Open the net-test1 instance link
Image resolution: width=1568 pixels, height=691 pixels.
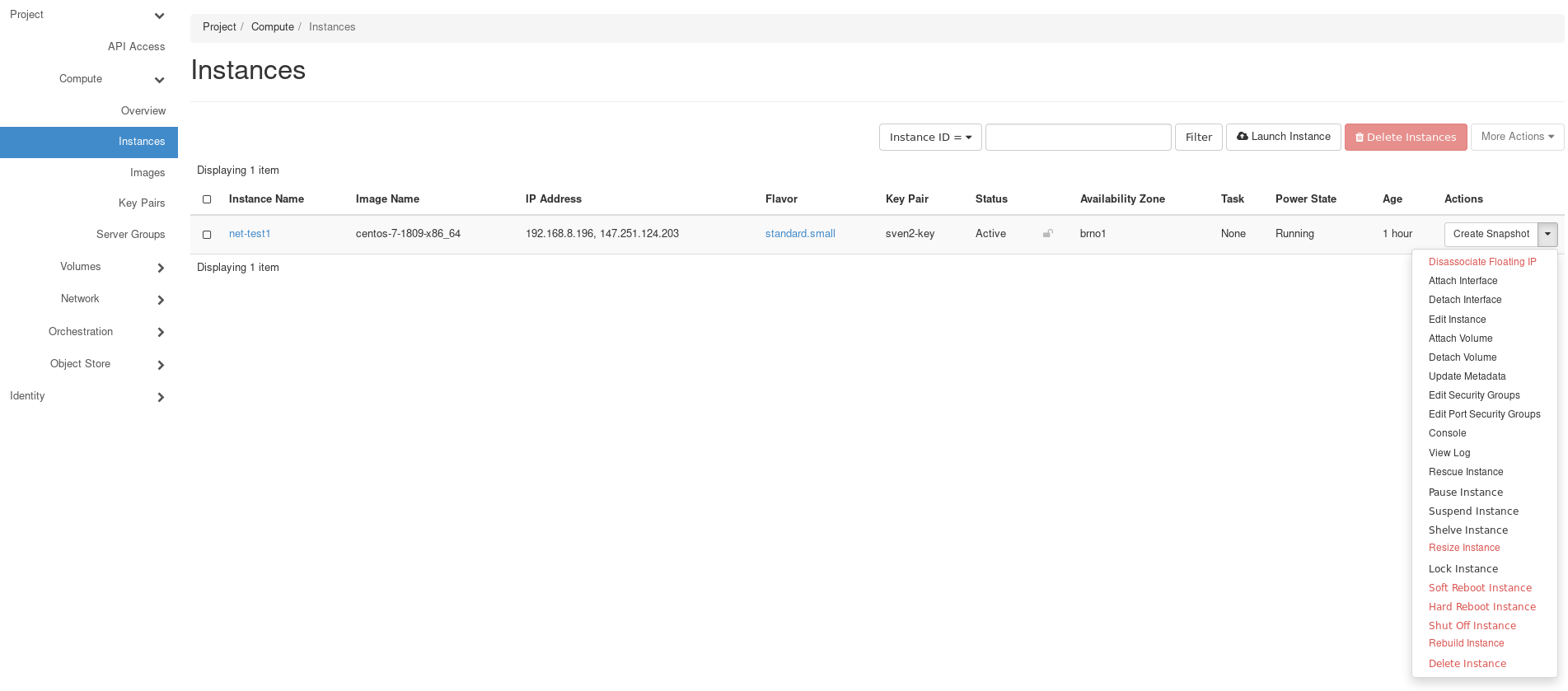tap(250, 234)
